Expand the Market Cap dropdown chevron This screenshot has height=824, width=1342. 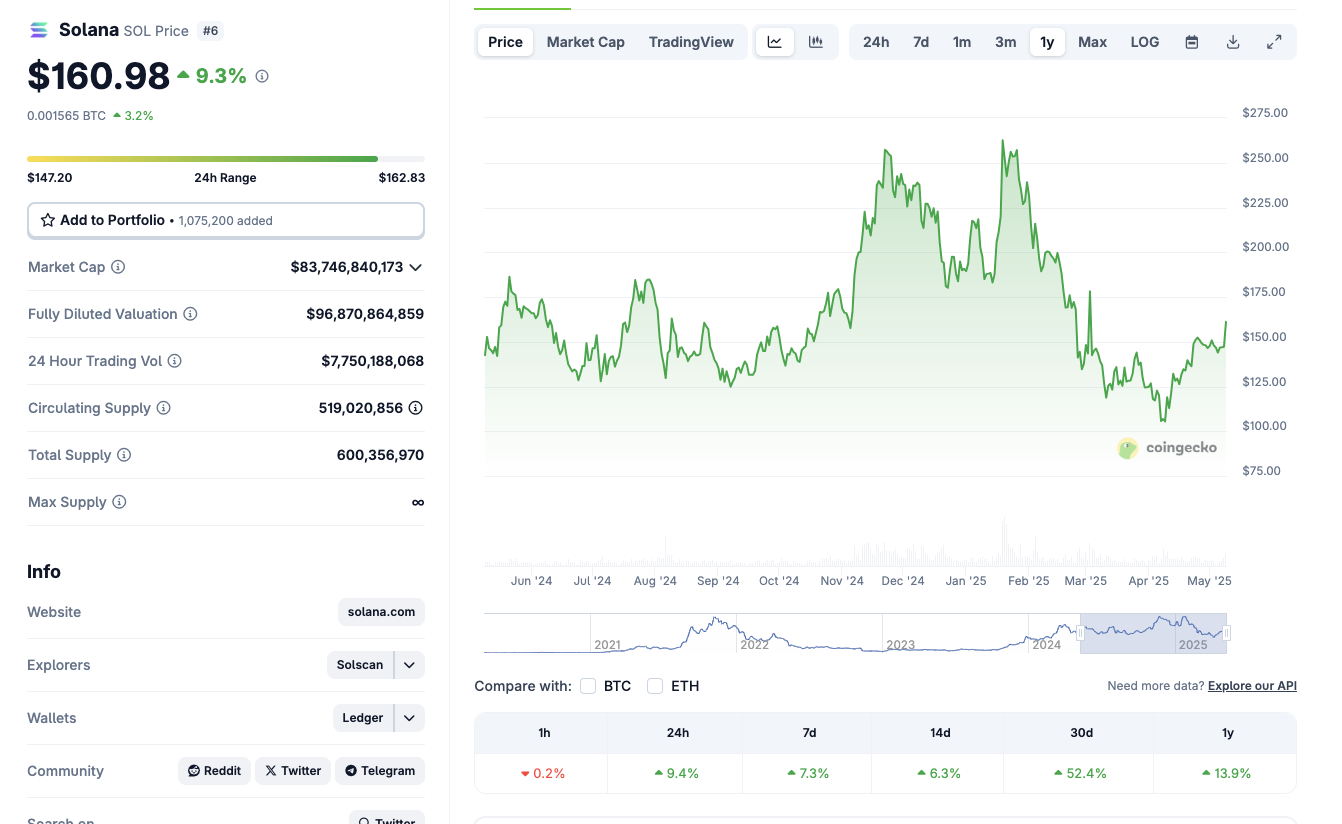416,267
